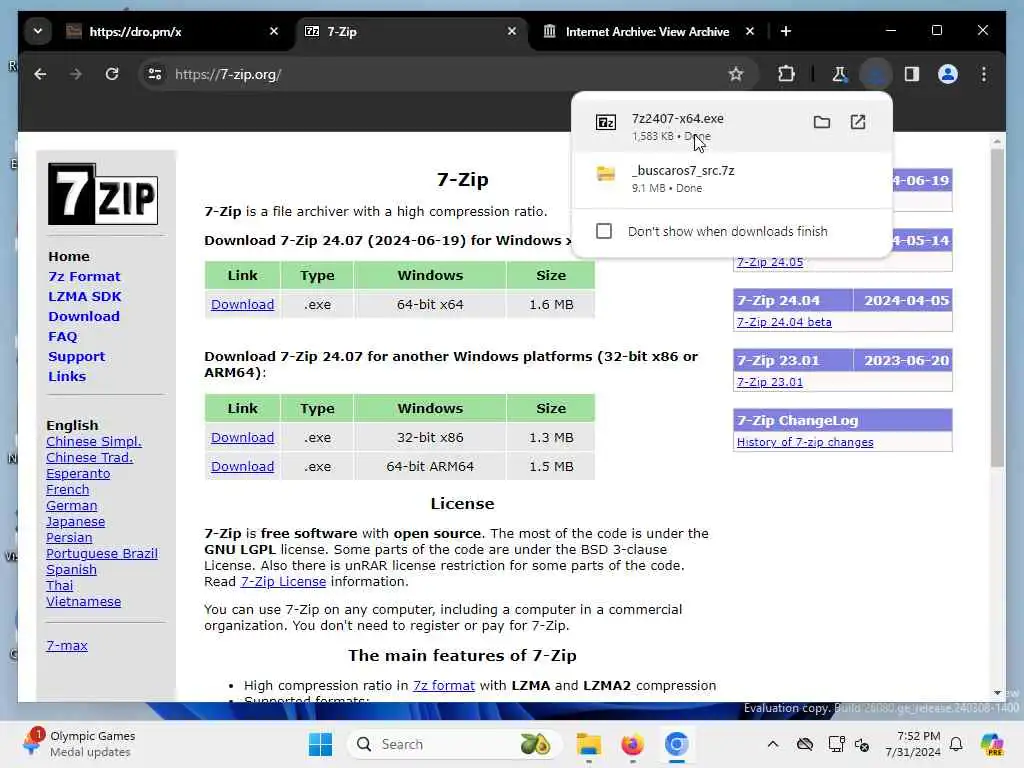Switch language to Vietnamese
This screenshot has width=1024, height=768.
click(x=83, y=601)
